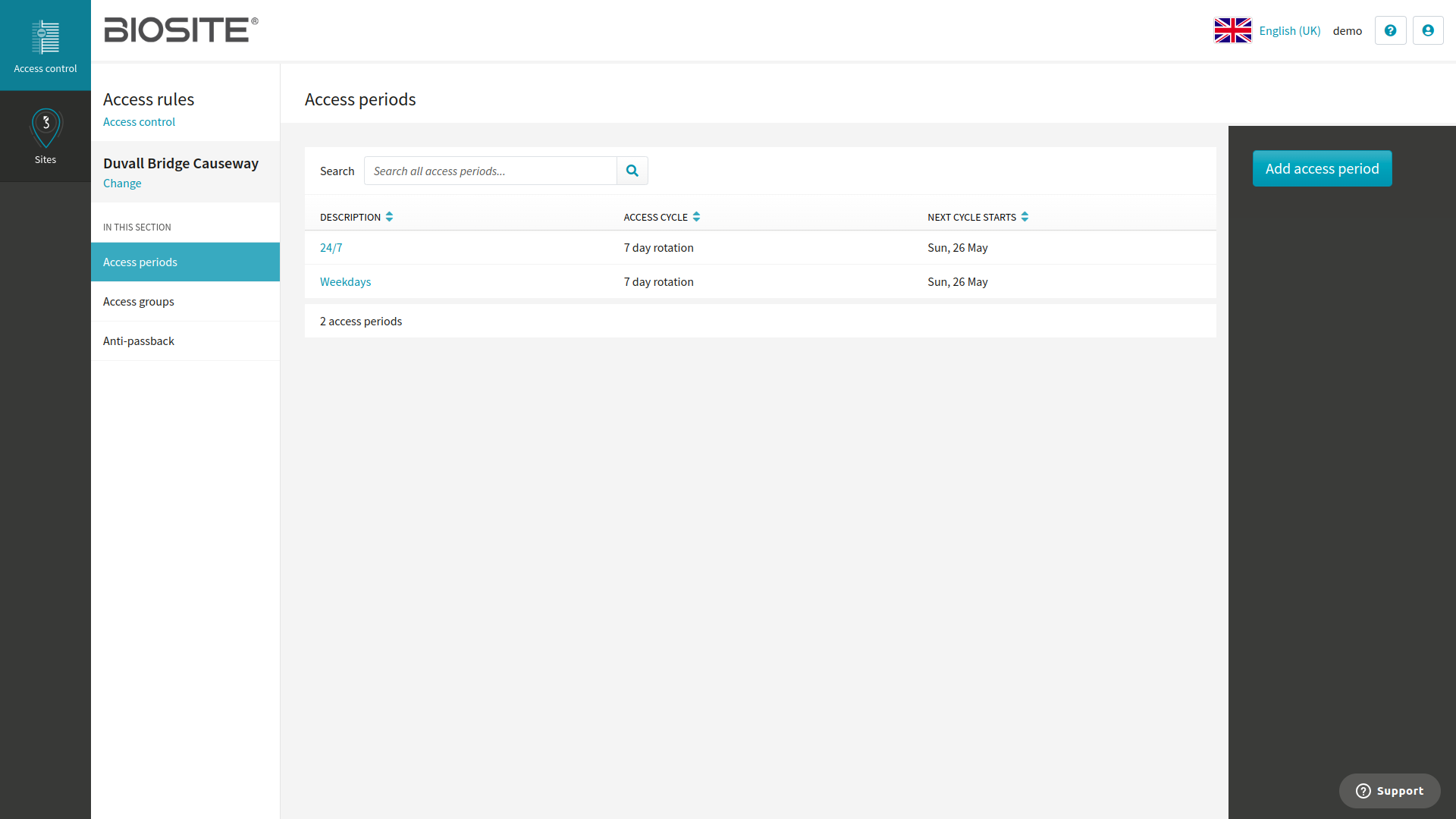Follow the Access control breadcrumb link
Viewport: 1456px width, 819px height.
click(x=139, y=122)
